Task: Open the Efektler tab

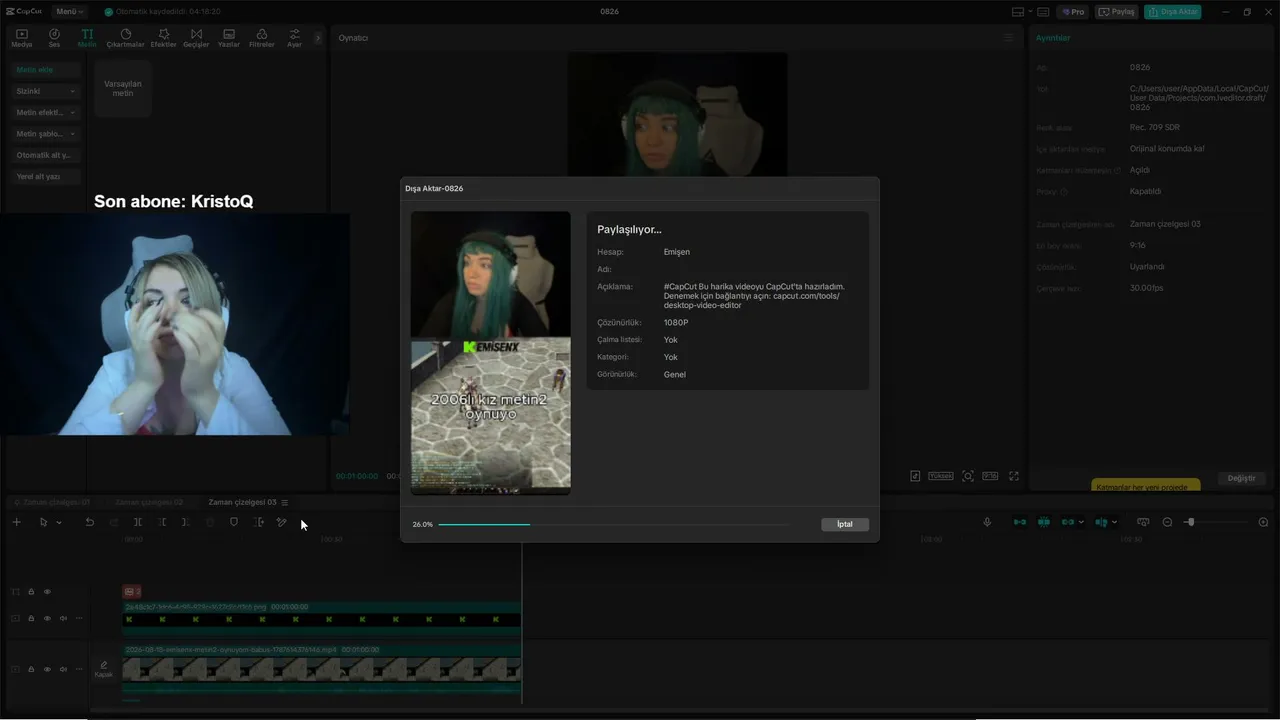Action: (x=163, y=38)
